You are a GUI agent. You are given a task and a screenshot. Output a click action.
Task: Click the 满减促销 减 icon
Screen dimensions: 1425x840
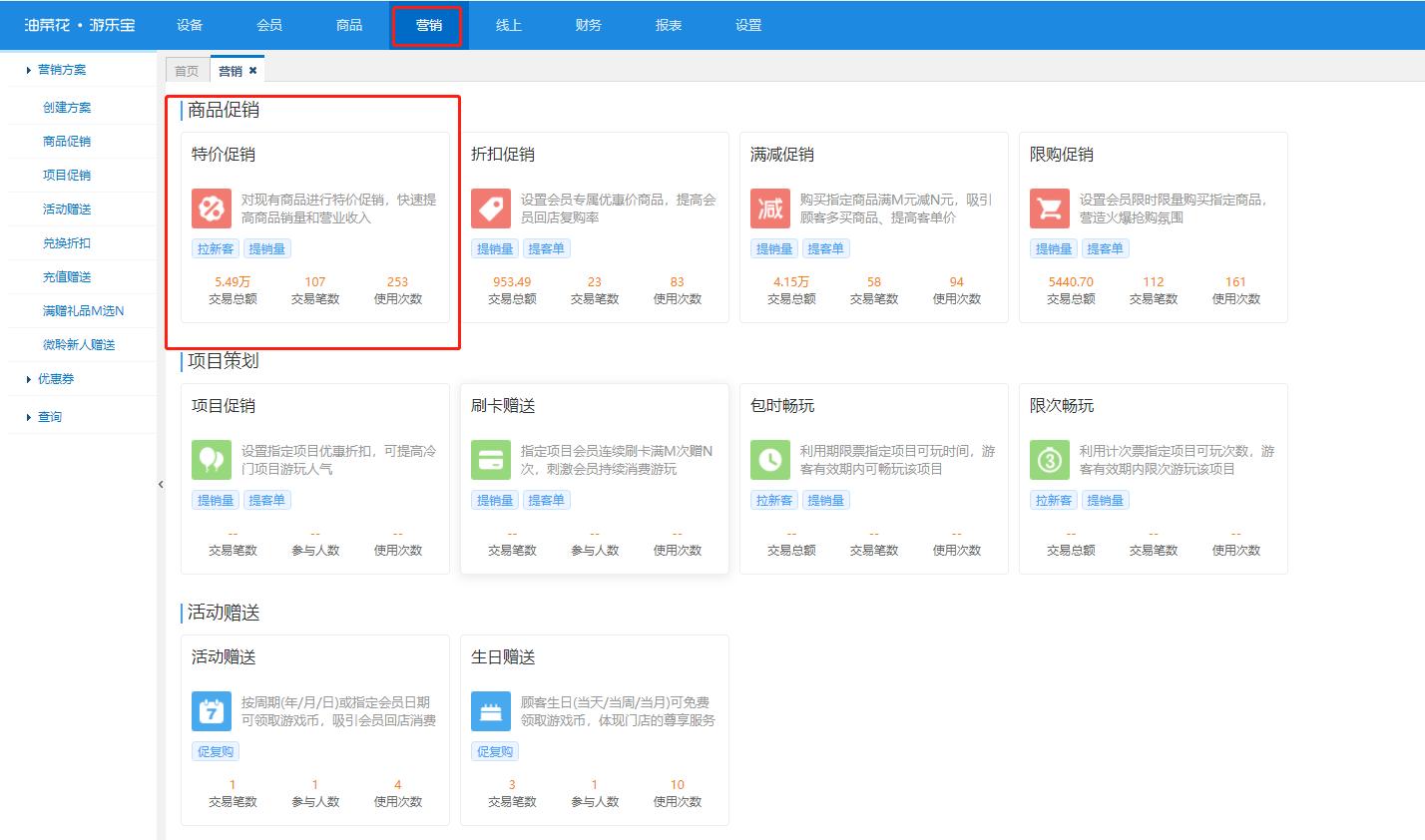click(x=769, y=209)
